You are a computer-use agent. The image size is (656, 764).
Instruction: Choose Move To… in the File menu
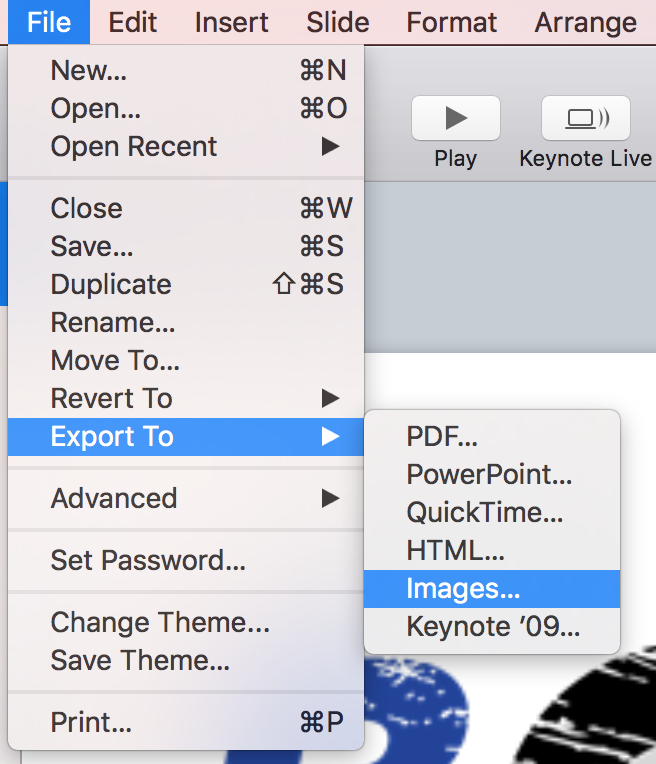tap(186, 361)
